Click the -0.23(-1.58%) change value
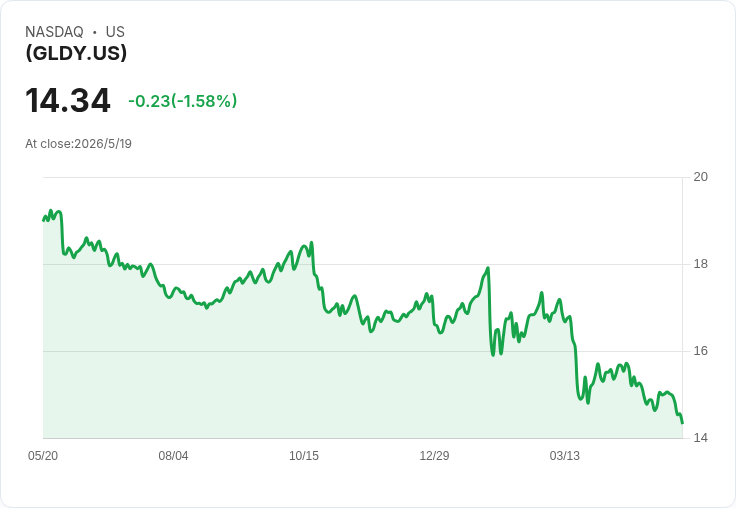 pos(183,101)
